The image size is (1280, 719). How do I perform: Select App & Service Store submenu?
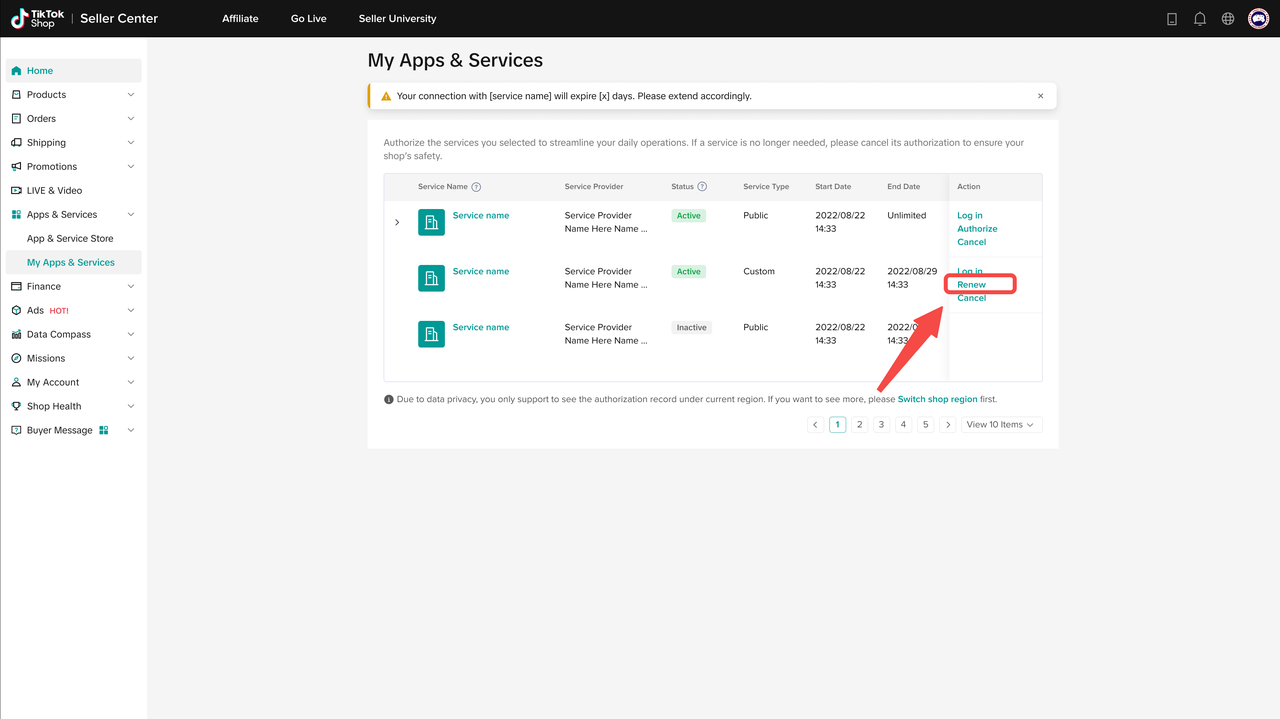(x=70, y=239)
